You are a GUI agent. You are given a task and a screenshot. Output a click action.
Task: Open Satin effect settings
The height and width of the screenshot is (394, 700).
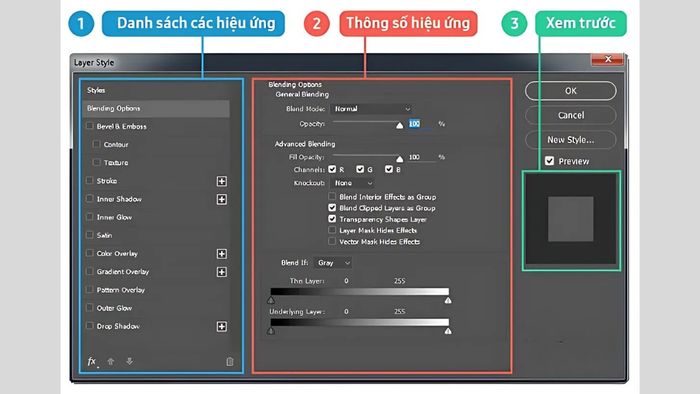tap(104, 235)
